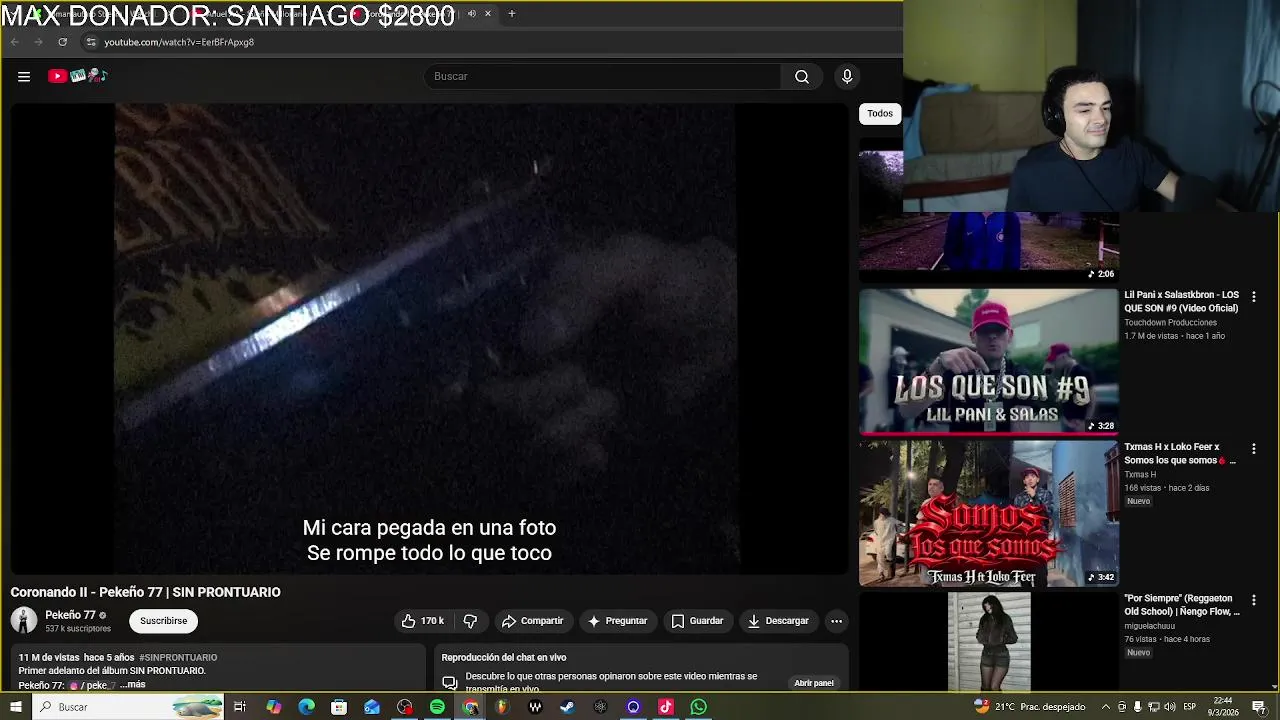Open the Somos los que somos thumbnail
The image size is (1280, 720).
[988, 513]
